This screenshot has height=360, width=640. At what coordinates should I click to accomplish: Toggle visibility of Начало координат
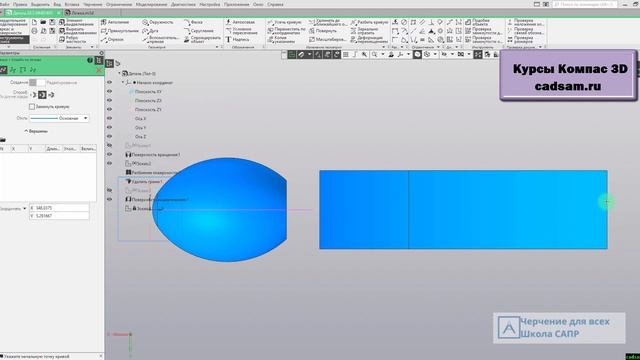(109, 82)
